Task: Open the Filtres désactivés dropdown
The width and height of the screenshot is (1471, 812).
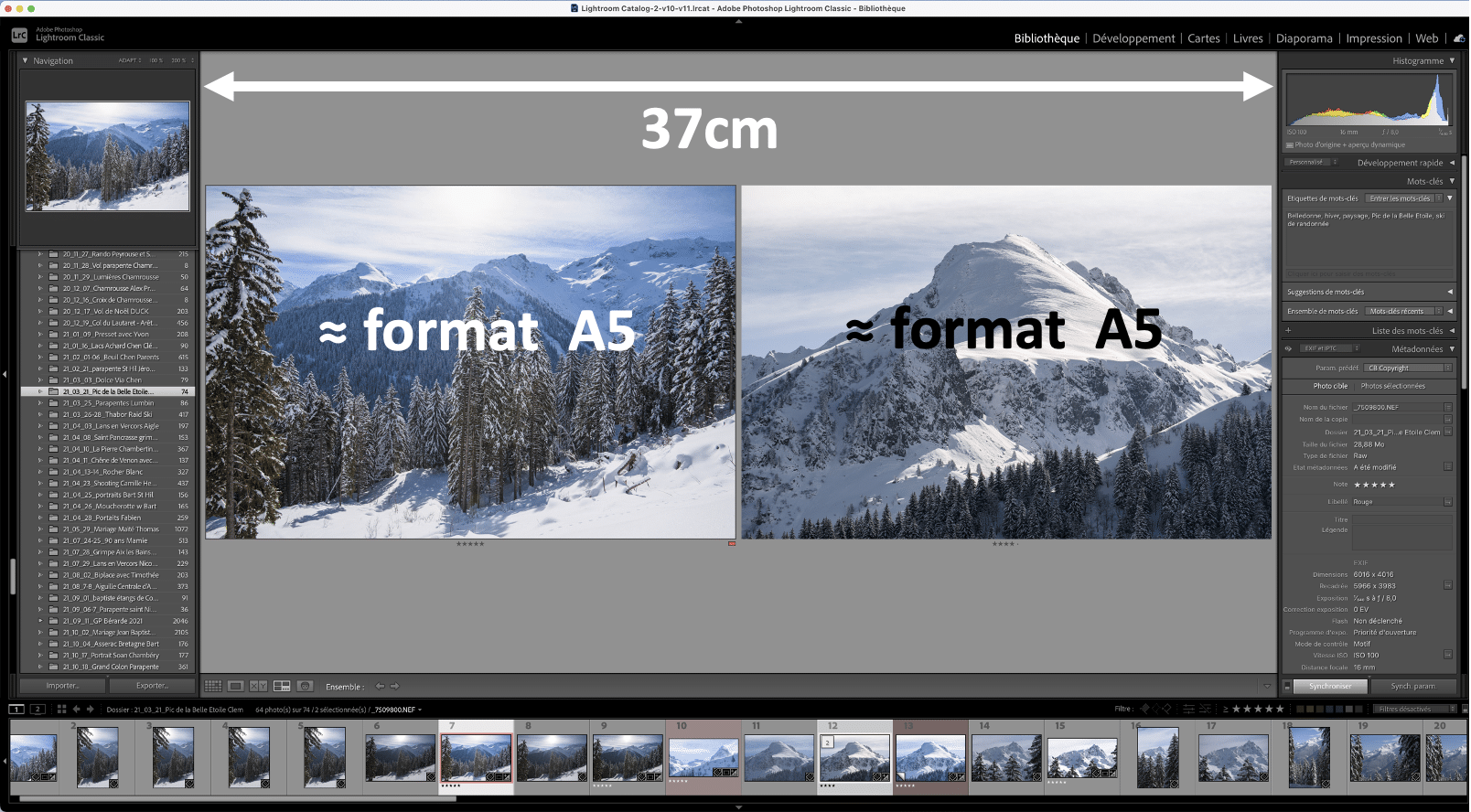Action: [x=1413, y=709]
